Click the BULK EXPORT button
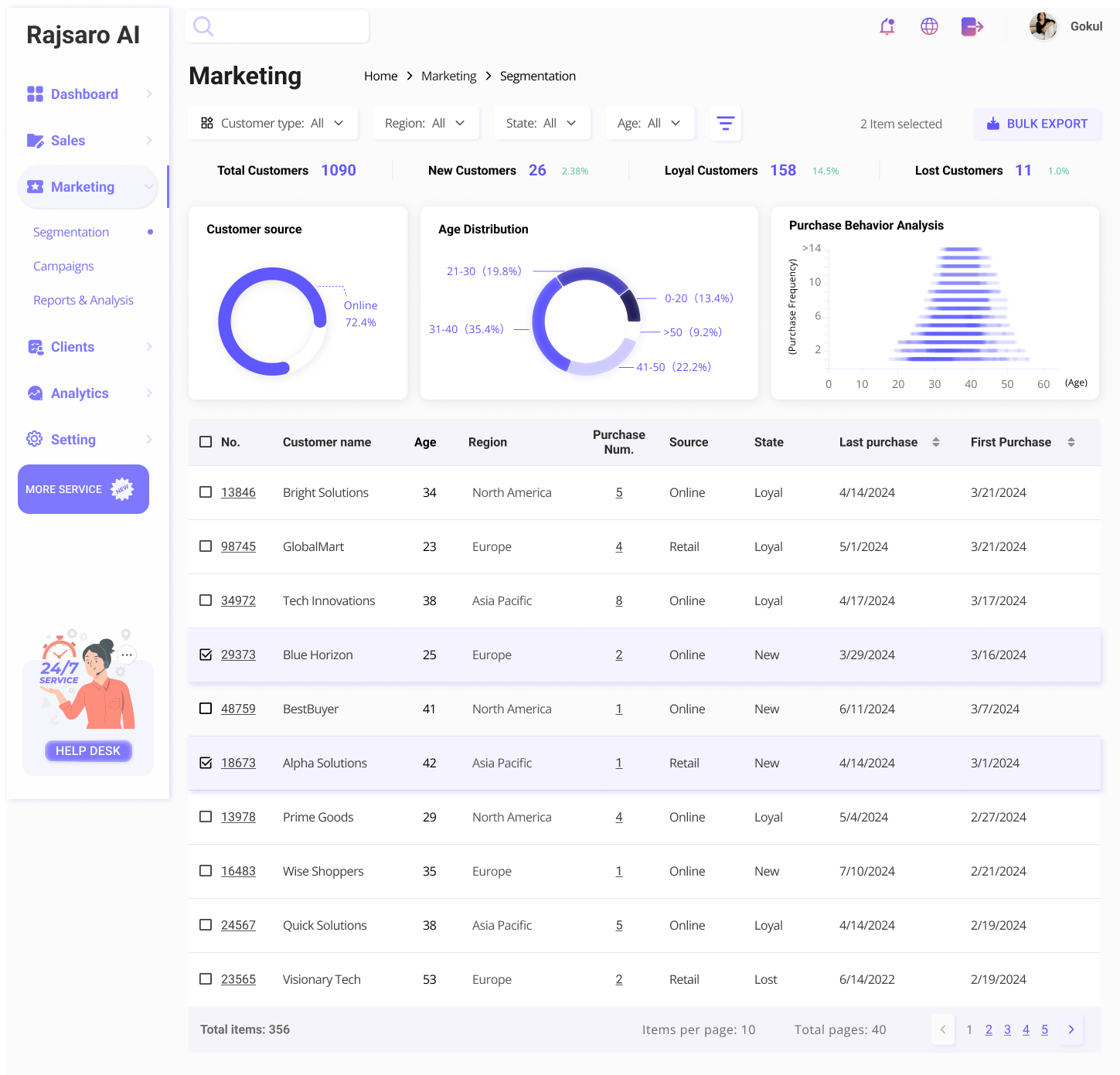 [1037, 124]
